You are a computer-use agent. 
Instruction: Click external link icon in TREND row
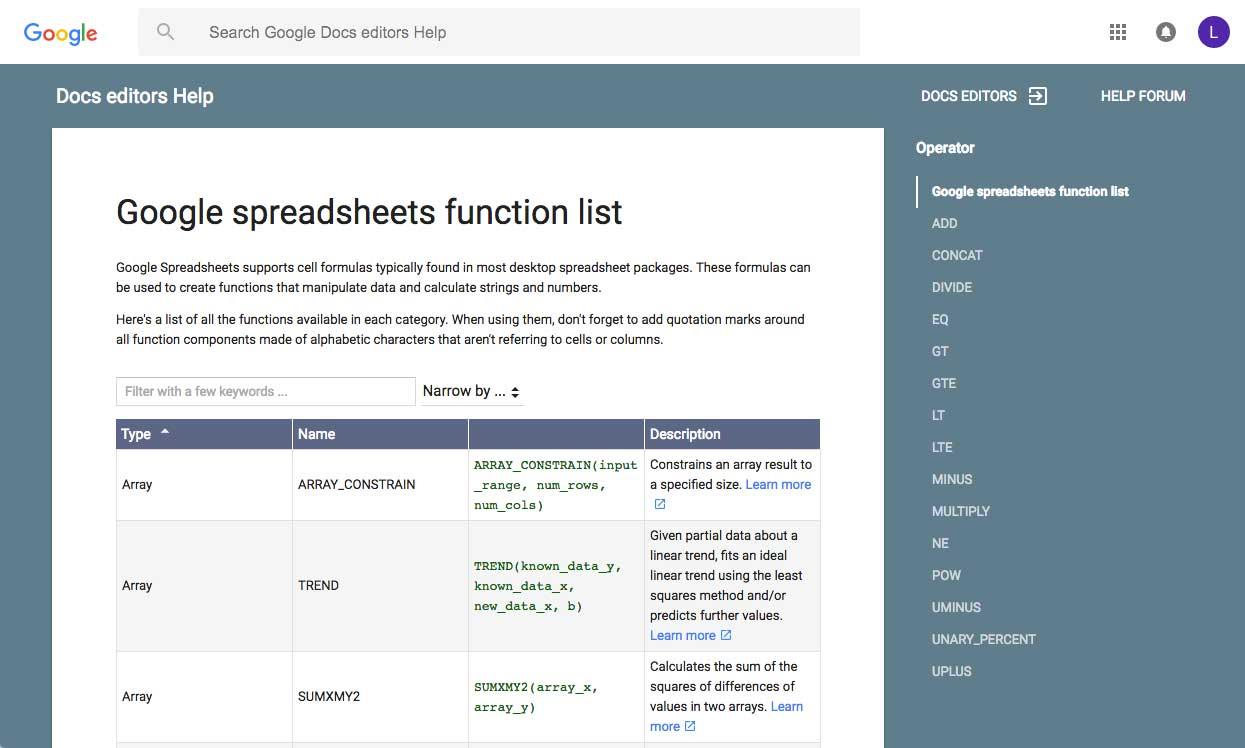[726, 636]
